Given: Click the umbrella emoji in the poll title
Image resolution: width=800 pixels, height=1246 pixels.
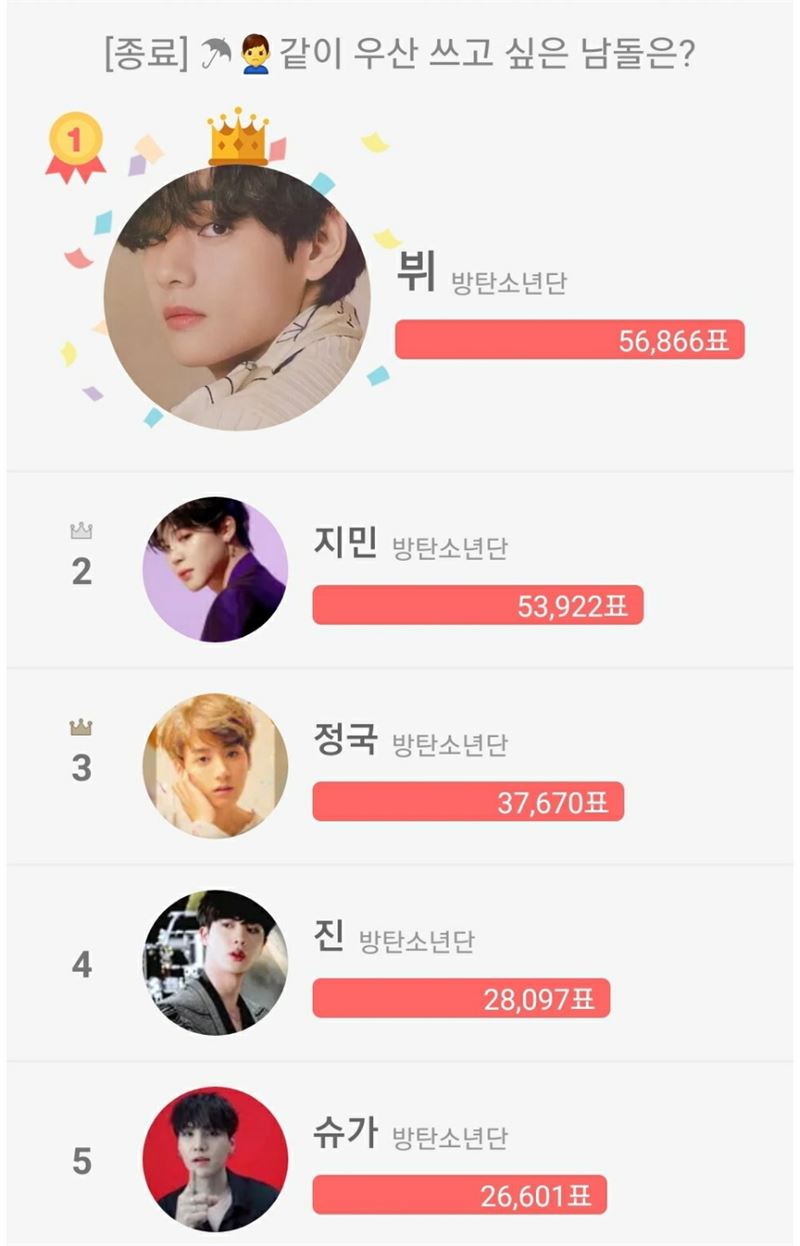Looking at the screenshot, I should (215, 54).
